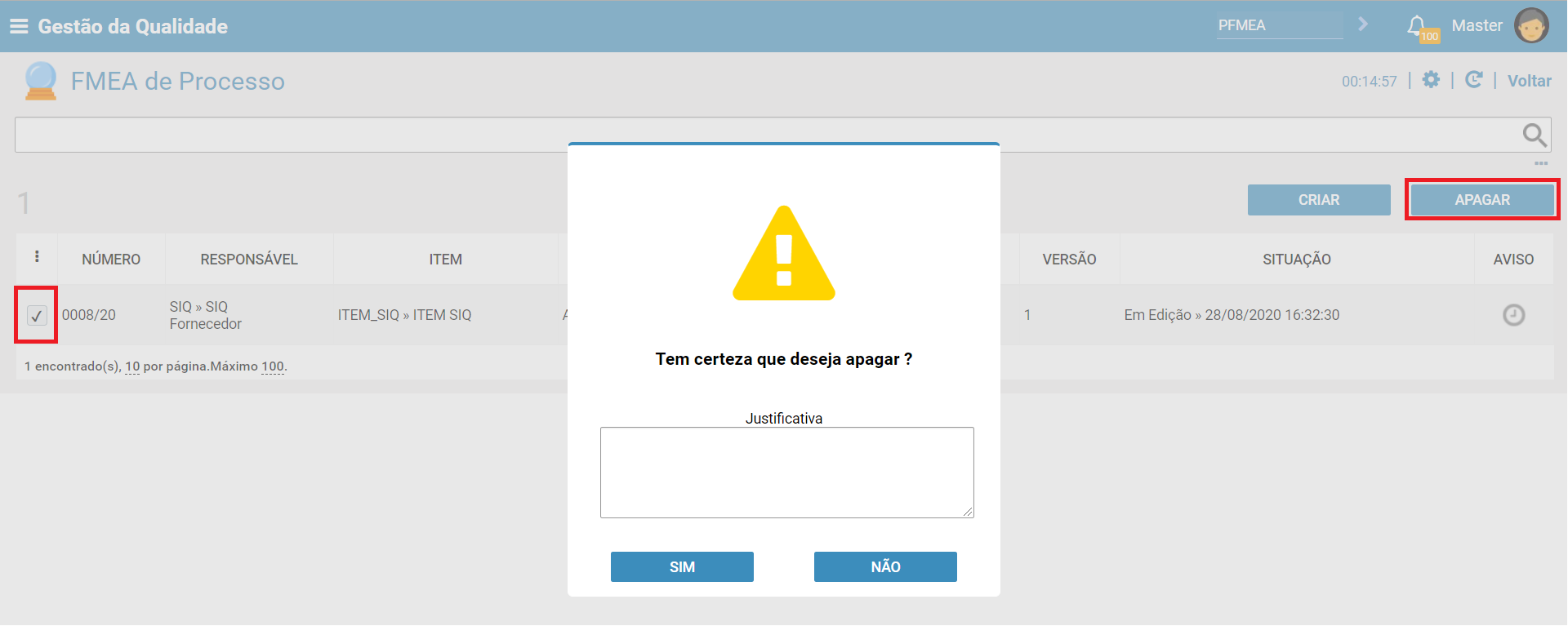1568x626 pixels.
Task: Click the Justificativa text area
Action: pyautogui.click(x=787, y=473)
